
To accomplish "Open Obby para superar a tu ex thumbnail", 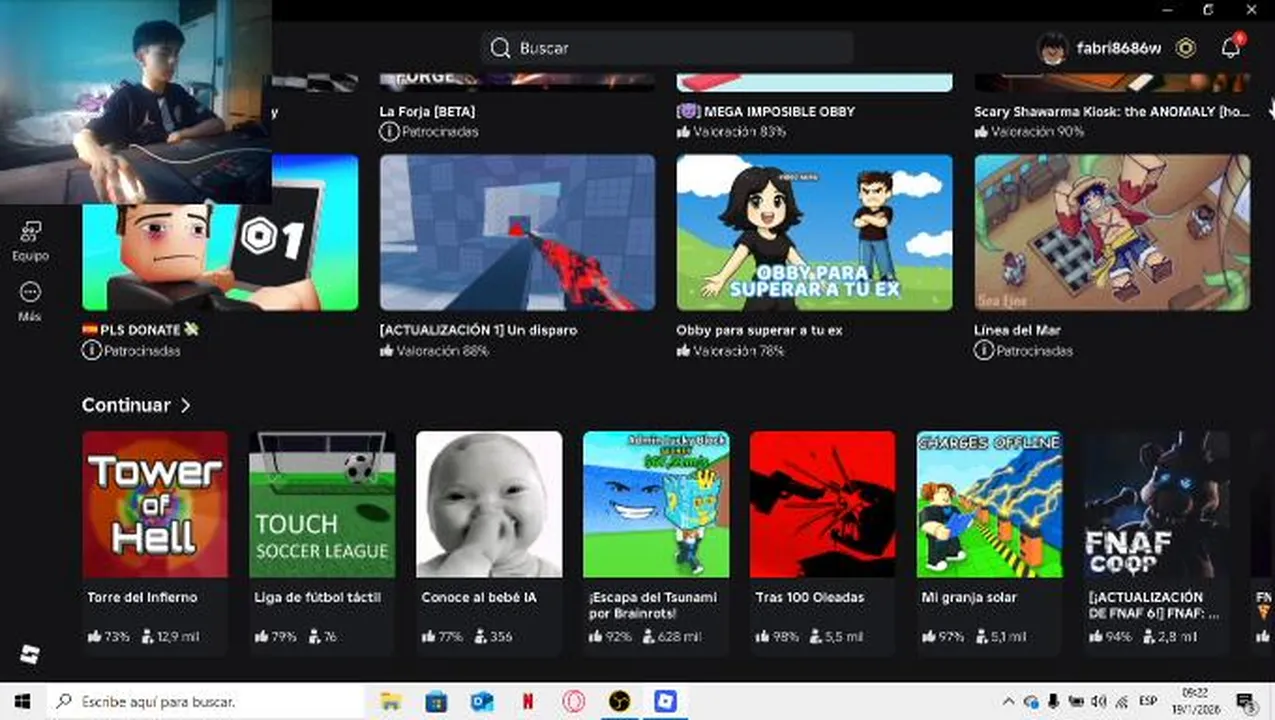I will pos(814,232).
